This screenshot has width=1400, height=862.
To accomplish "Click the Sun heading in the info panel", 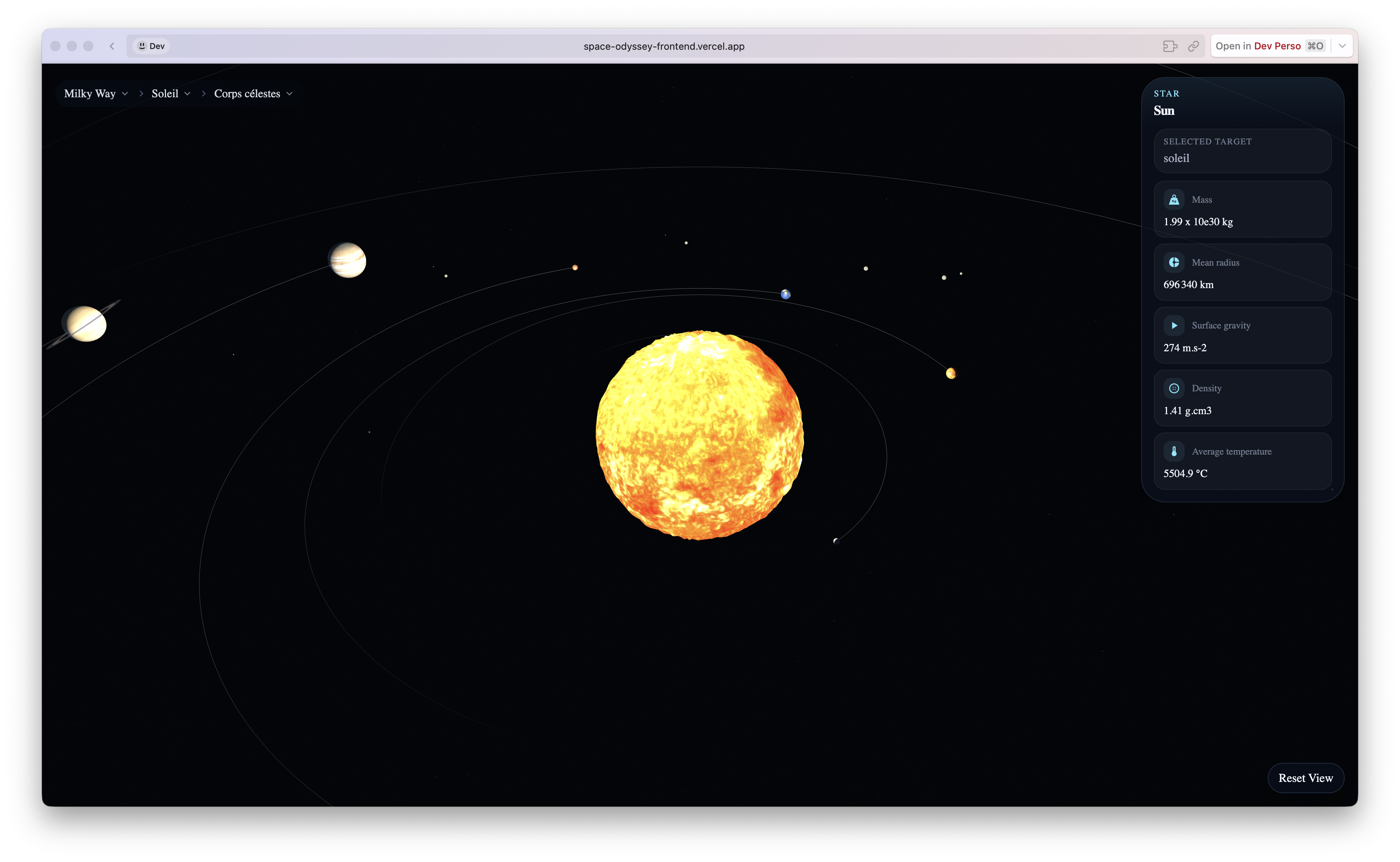I will (1164, 111).
